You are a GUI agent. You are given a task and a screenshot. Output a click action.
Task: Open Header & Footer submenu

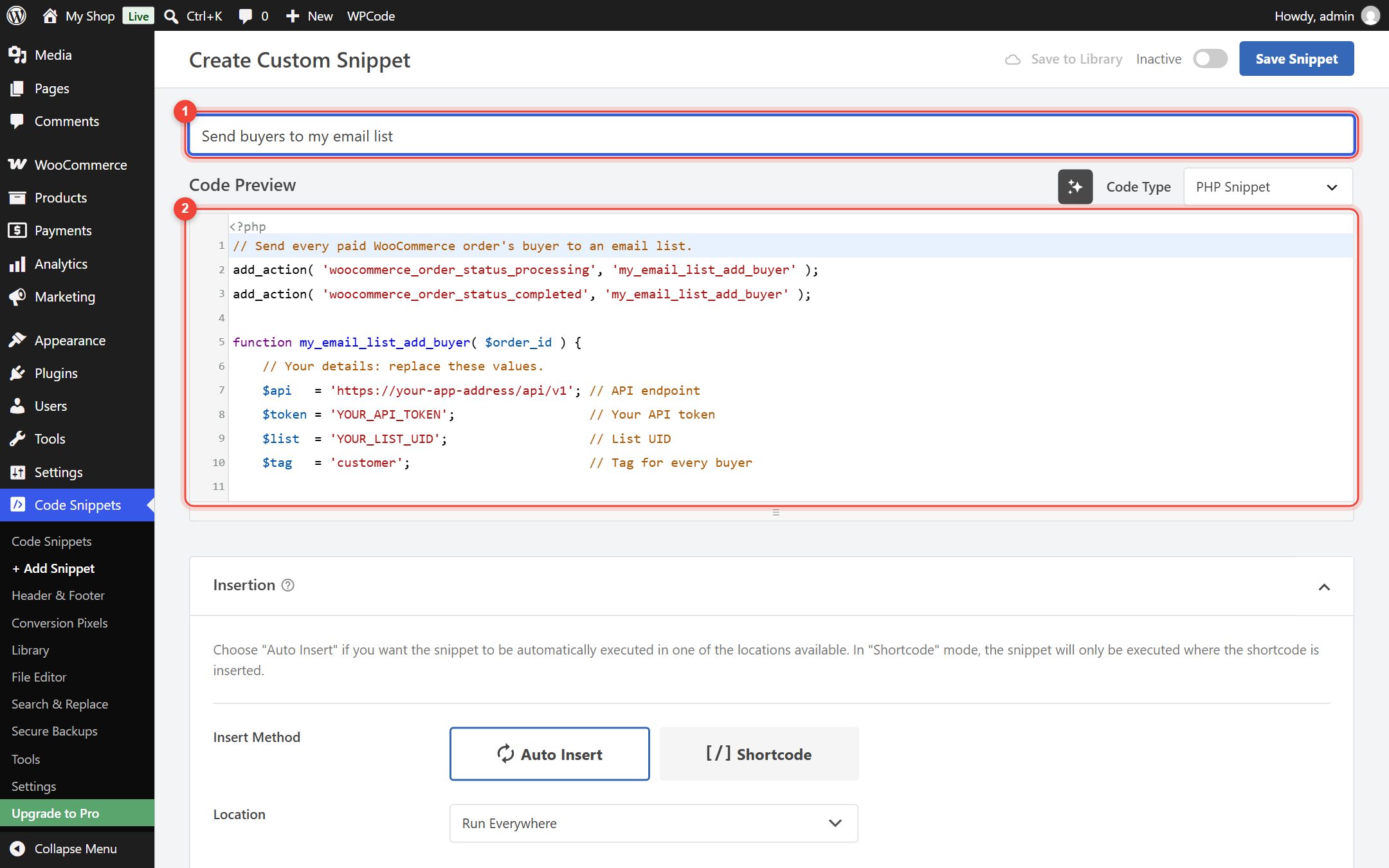(x=58, y=595)
